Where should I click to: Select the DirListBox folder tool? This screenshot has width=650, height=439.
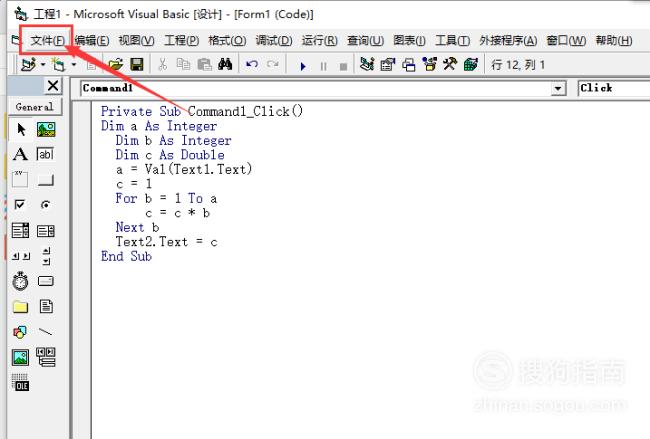pos(20,307)
